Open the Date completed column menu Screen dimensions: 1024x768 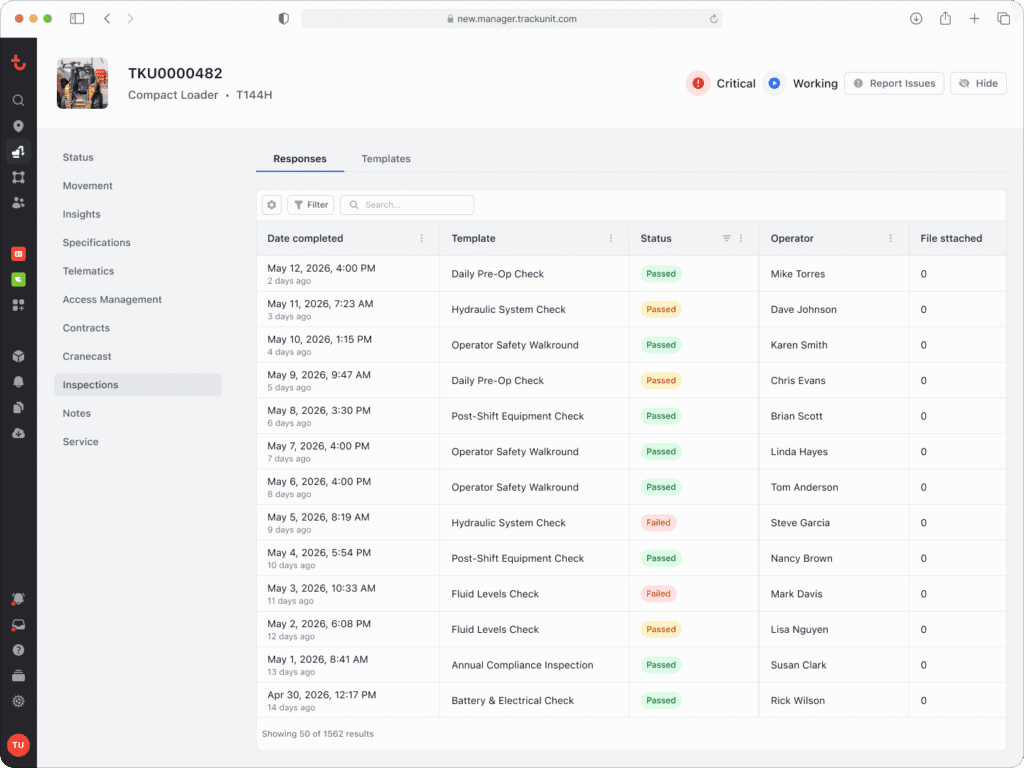point(422,238)
